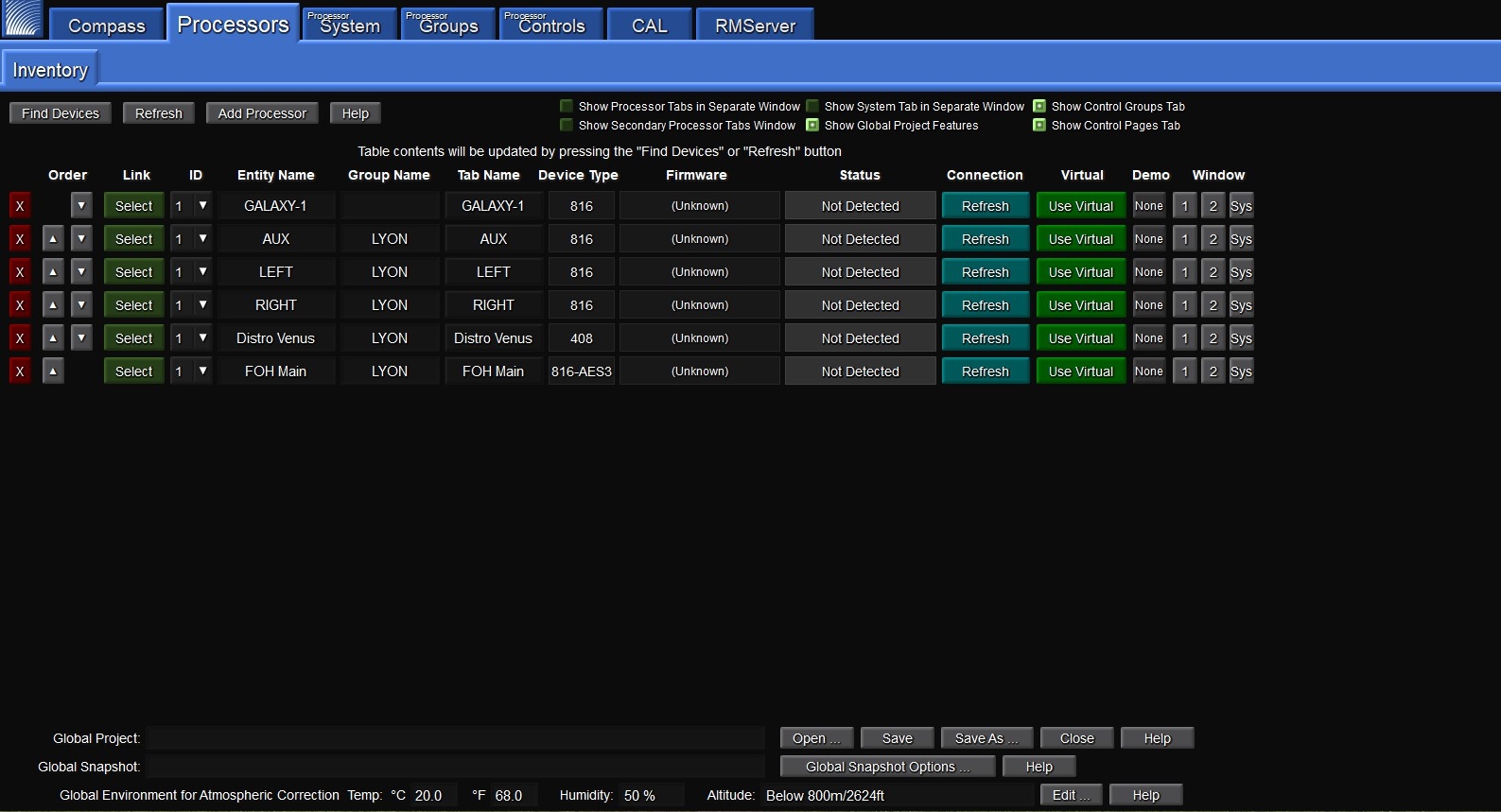Remove the FOH Main processor using X
The width and height of the screenshot is (1501, 812).
[x=19, y=371]
